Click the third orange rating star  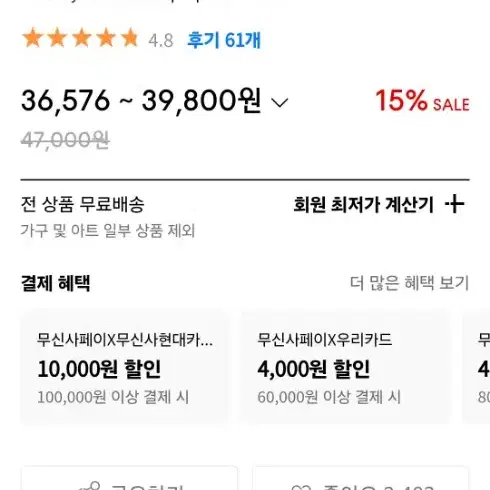(x=82, y=38)
